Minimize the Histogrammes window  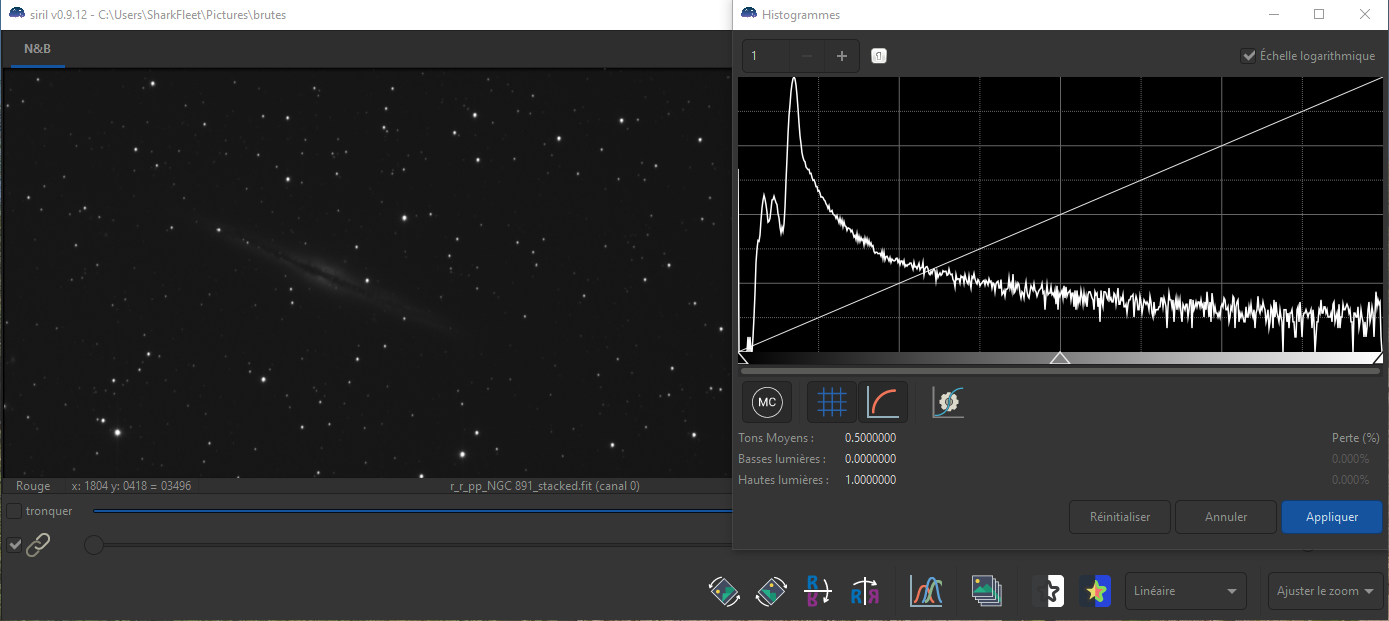[x=1273, y=14]
